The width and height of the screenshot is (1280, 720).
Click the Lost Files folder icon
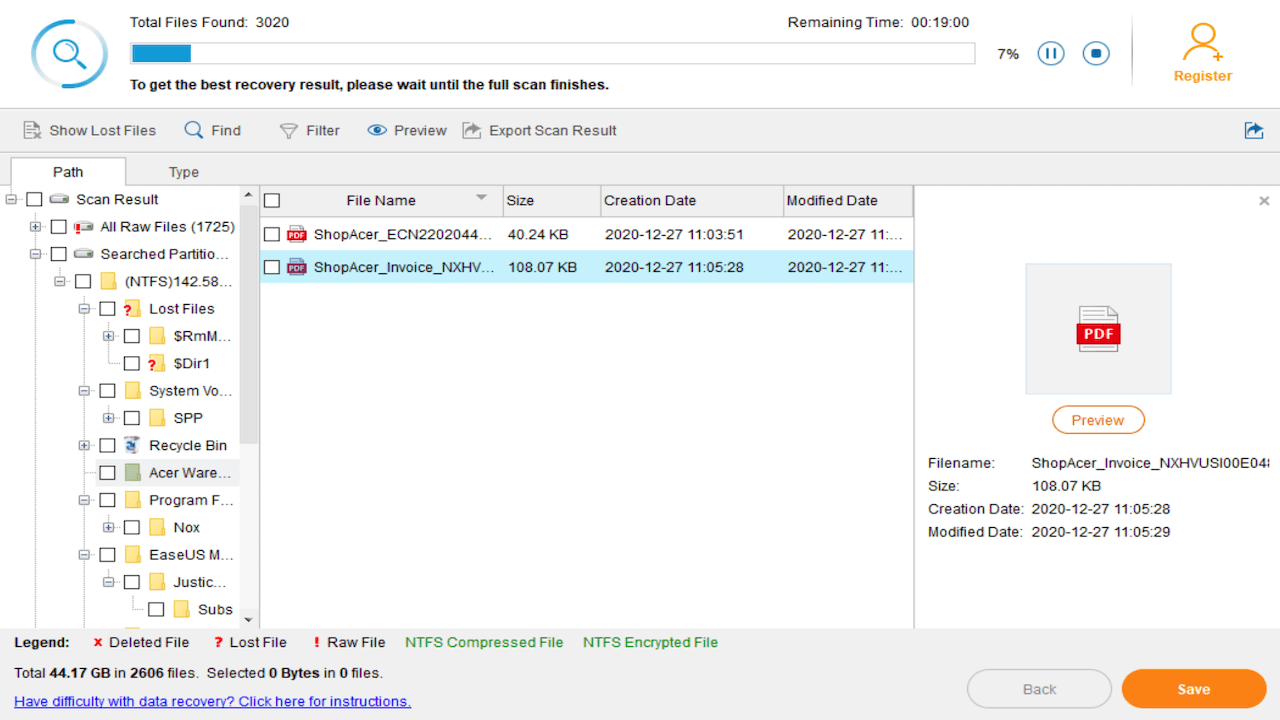click(x=132, y=309)
